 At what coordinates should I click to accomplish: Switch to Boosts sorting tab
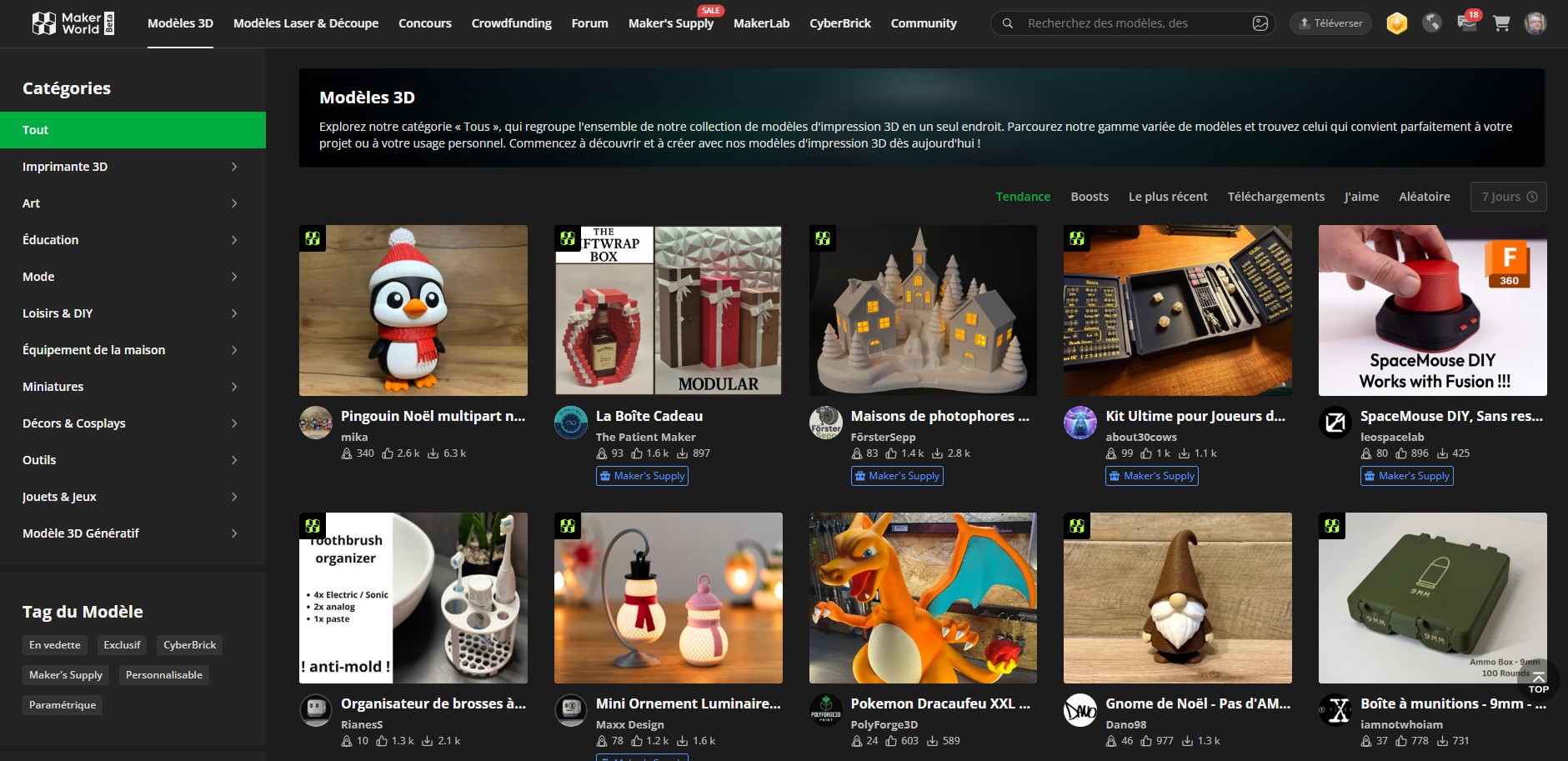(x=1090, y=197)
